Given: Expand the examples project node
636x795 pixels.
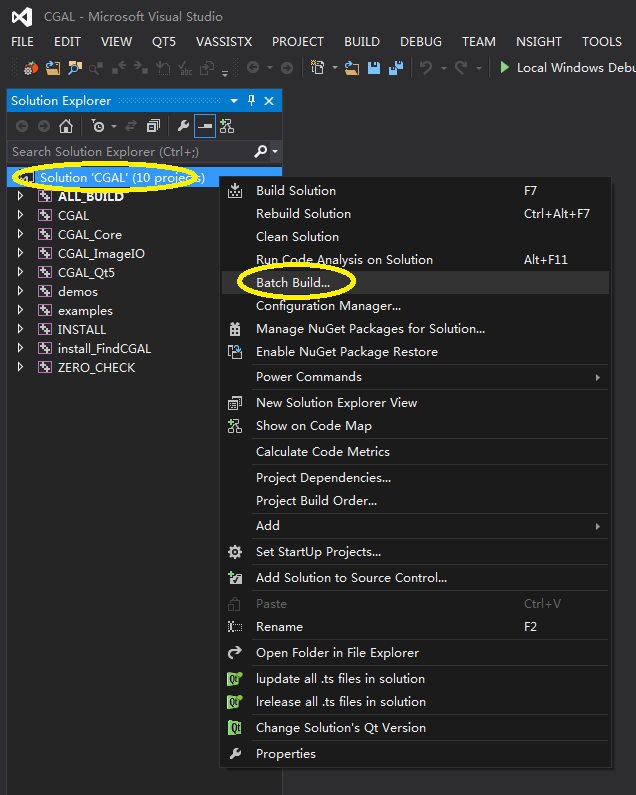Looking at the screenshot, I should [20, 310].
